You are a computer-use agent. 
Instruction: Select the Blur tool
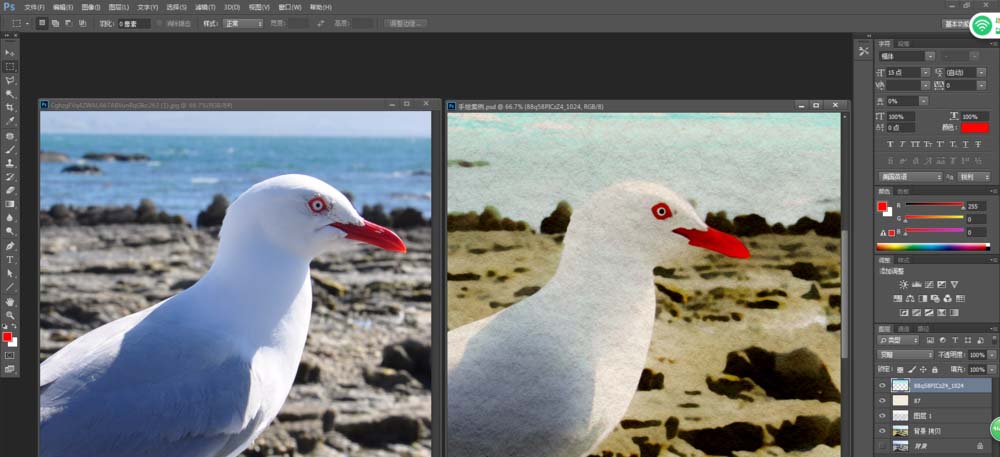click(10, 217)
